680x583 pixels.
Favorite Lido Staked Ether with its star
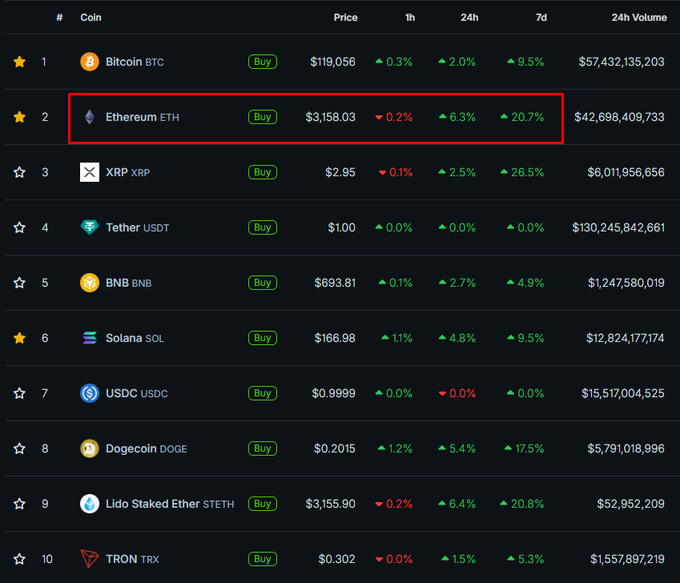19,504
